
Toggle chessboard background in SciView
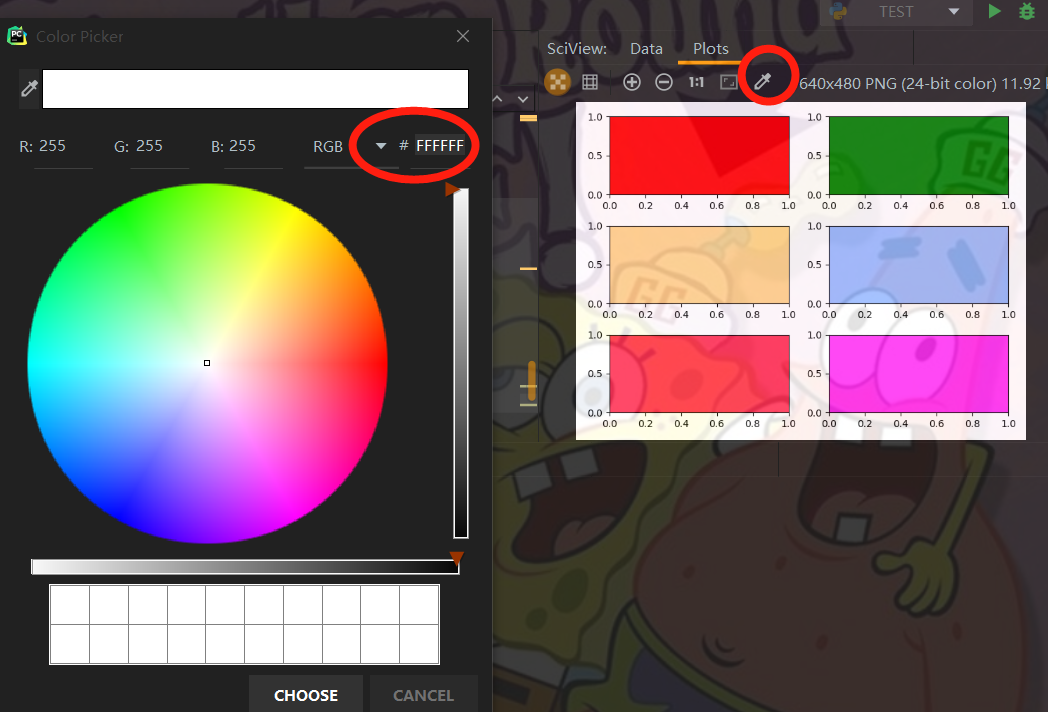pyautogui.click(x=557, y=82)
